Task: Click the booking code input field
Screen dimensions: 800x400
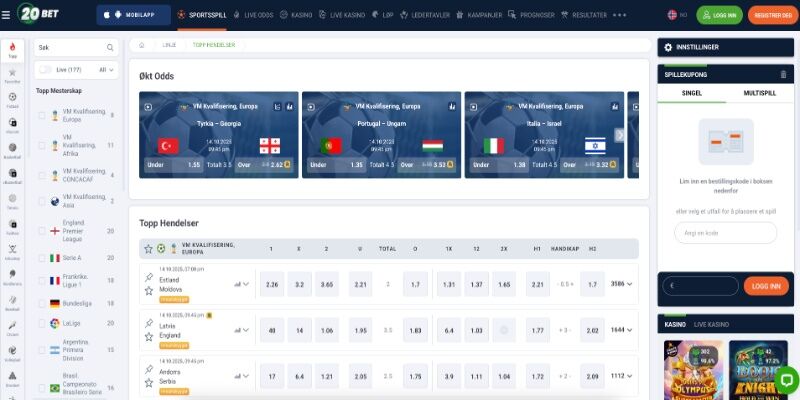Action: point(725,233)
